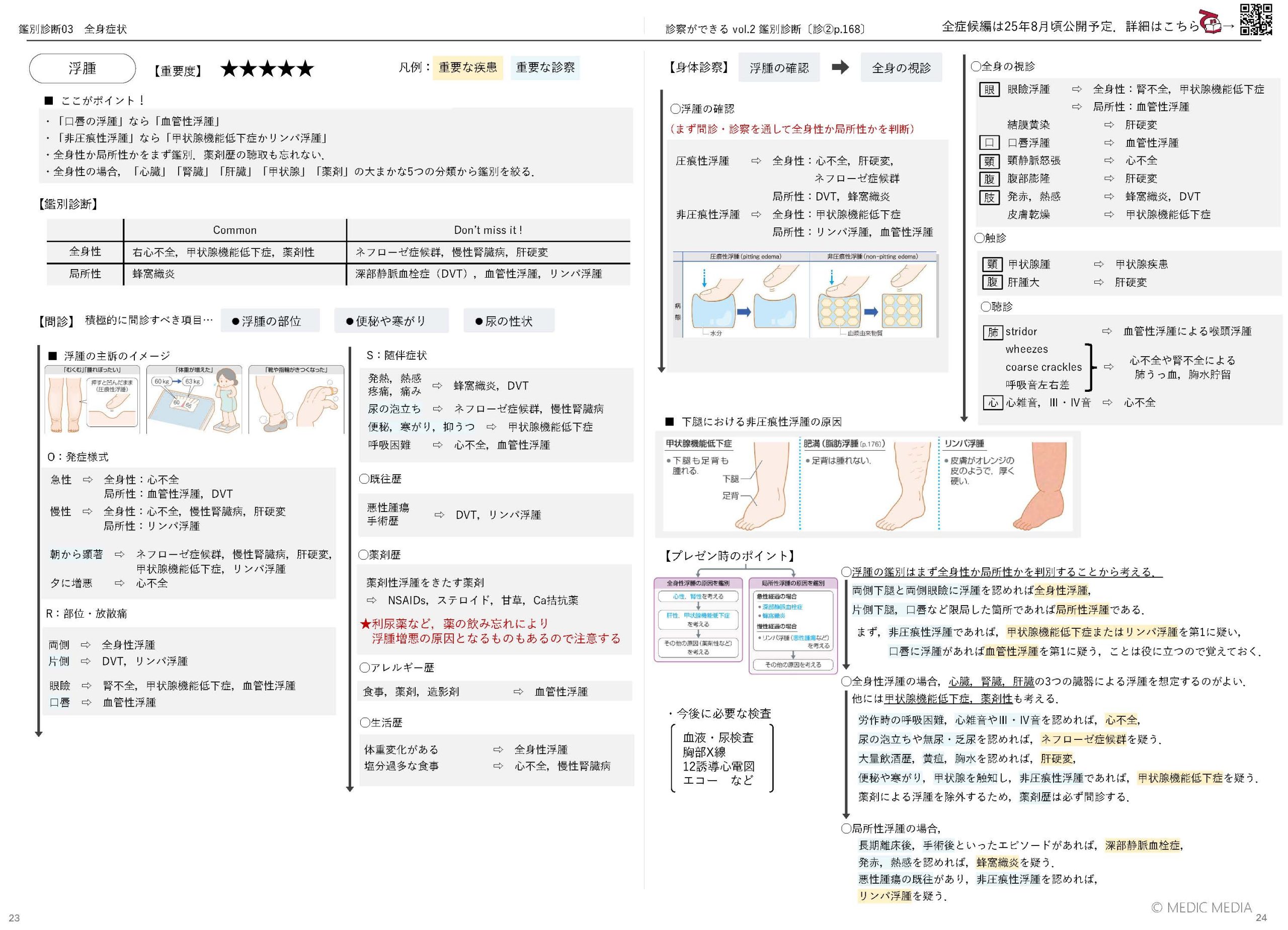Screen dimensions: 1288x930
Task: Click the yellow 重要な疾患 legend swatch
Action: click(467, 67)
